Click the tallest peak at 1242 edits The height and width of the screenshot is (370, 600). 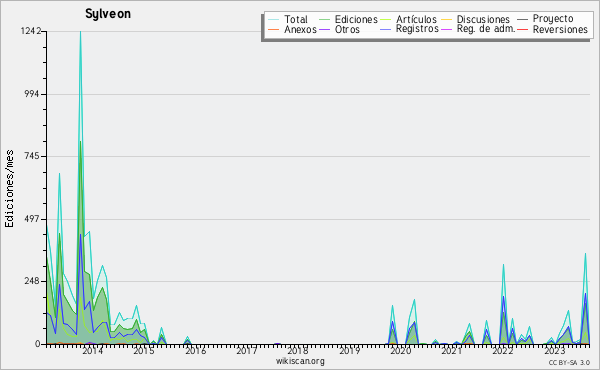(x=80, y=32)
